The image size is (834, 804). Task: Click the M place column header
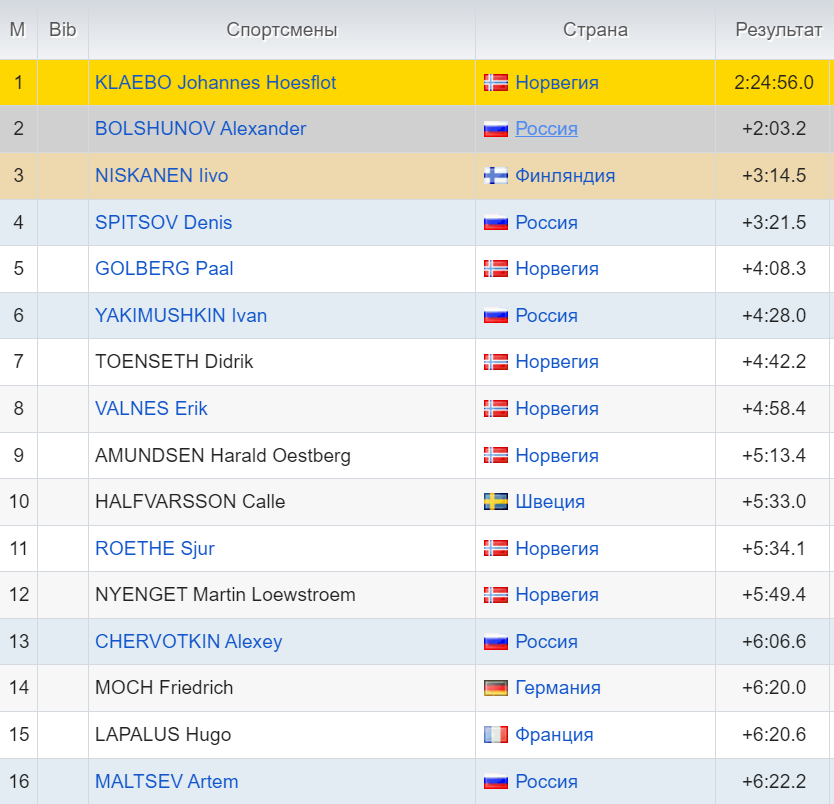[x=18, y=30]
